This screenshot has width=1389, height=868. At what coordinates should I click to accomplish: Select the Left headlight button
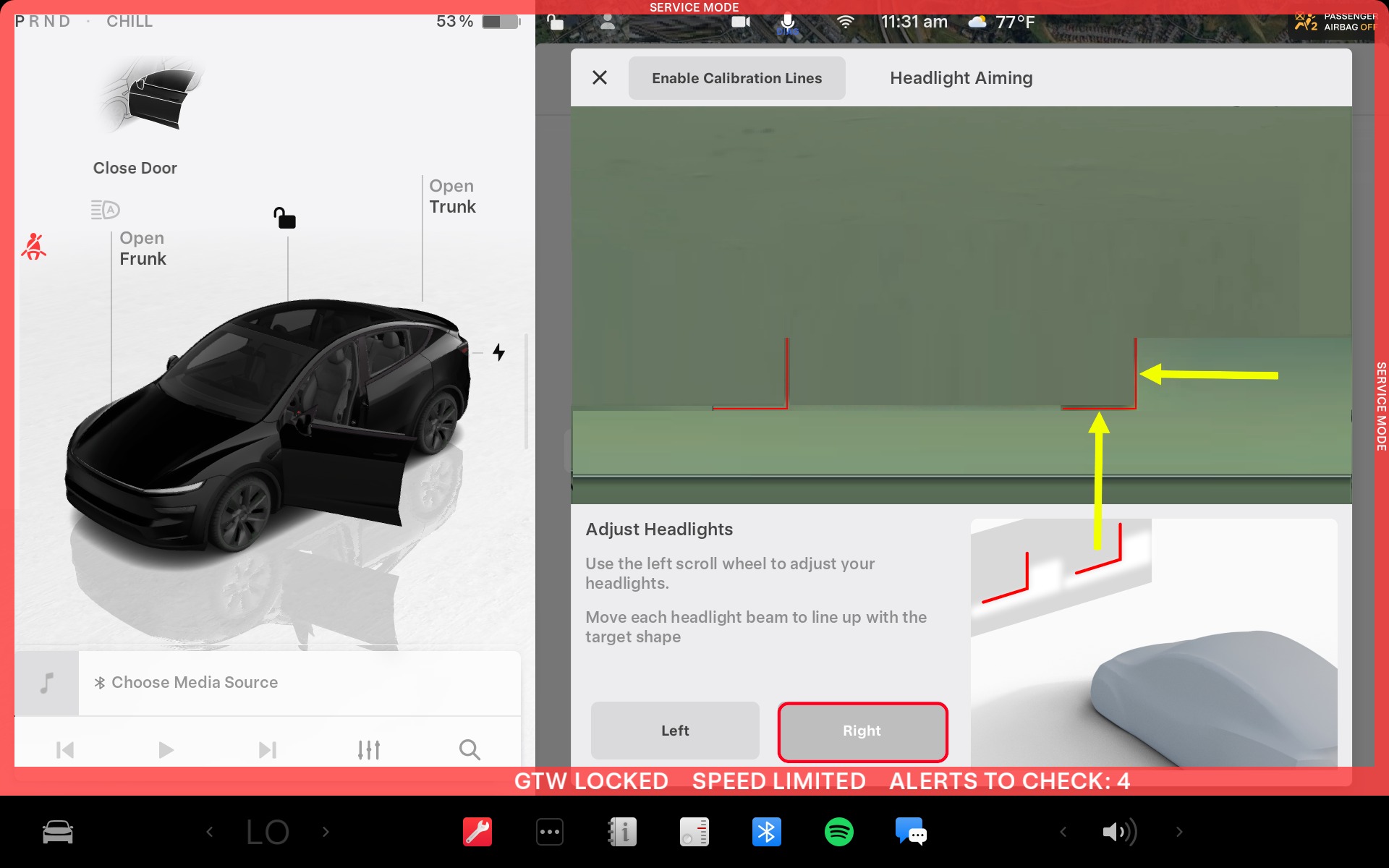(x=675, y=731)
